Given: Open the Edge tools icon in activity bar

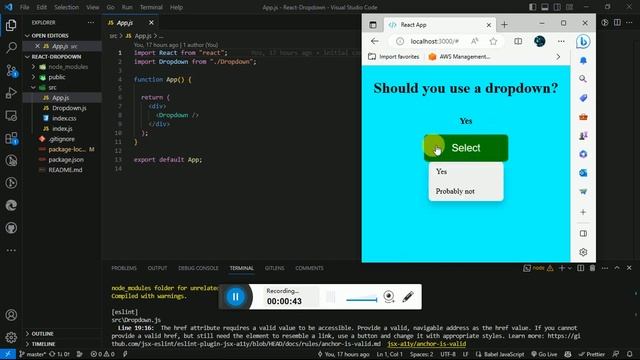Looking at the screenshot, I should tap(11, 205).
